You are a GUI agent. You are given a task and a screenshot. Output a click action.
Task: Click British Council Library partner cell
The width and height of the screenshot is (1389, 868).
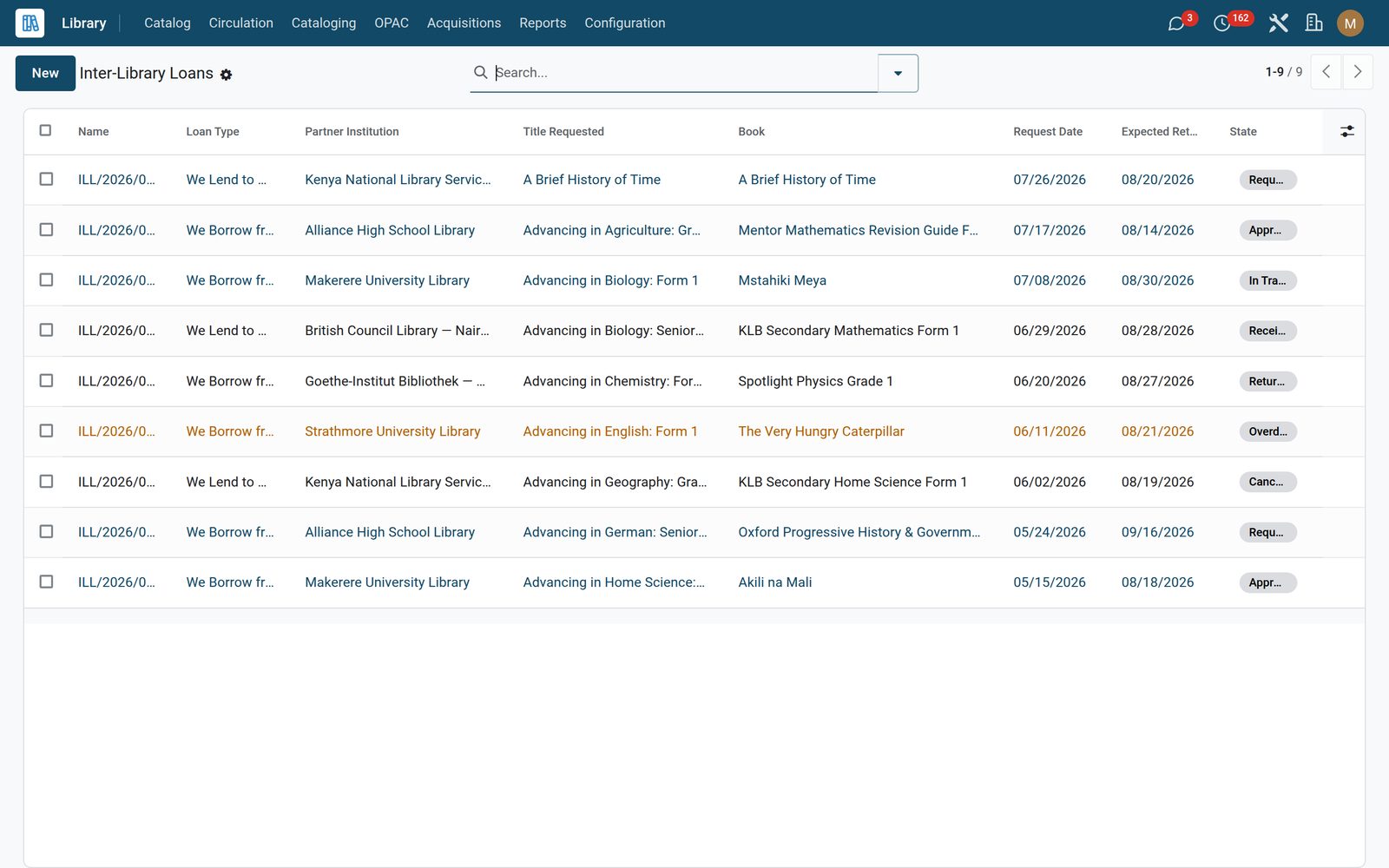397,331
